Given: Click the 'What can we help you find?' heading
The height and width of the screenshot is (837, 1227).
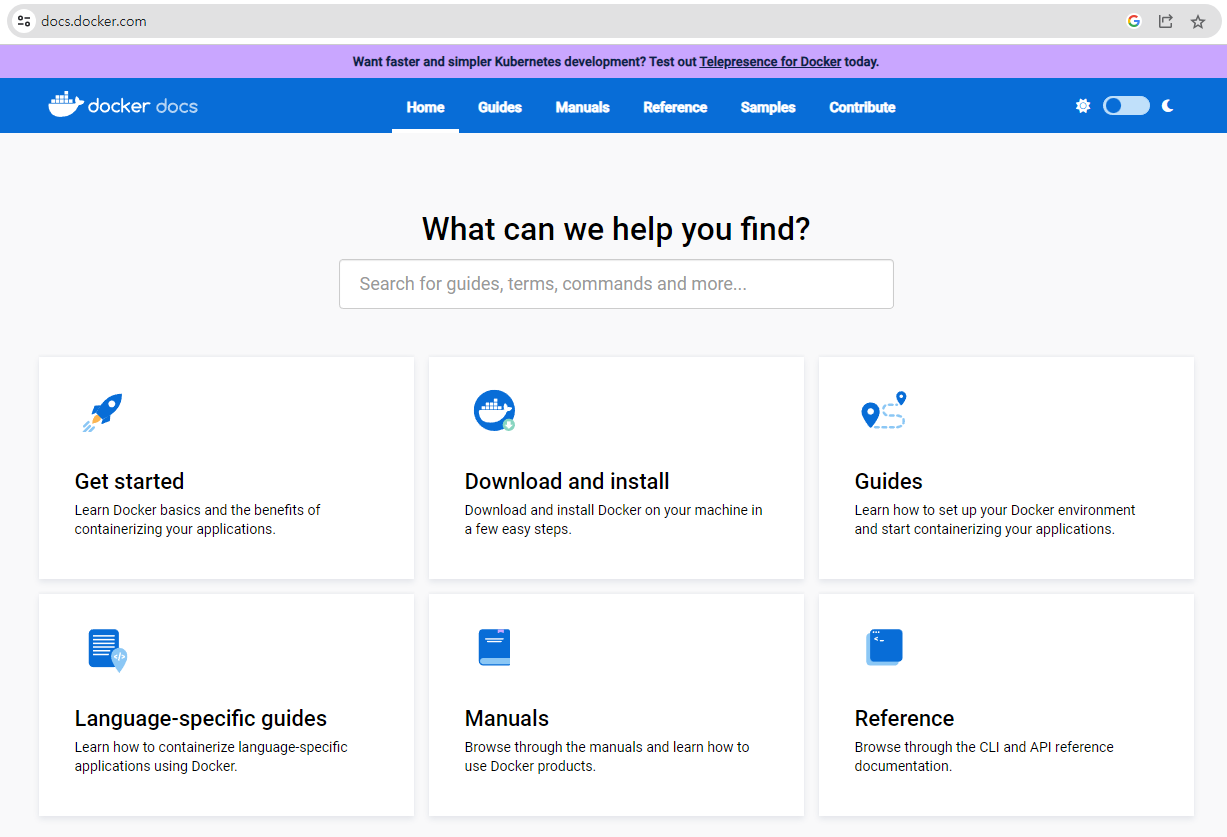Looking at the screenshot, I should pyautogui.click(x=616, y=229).
